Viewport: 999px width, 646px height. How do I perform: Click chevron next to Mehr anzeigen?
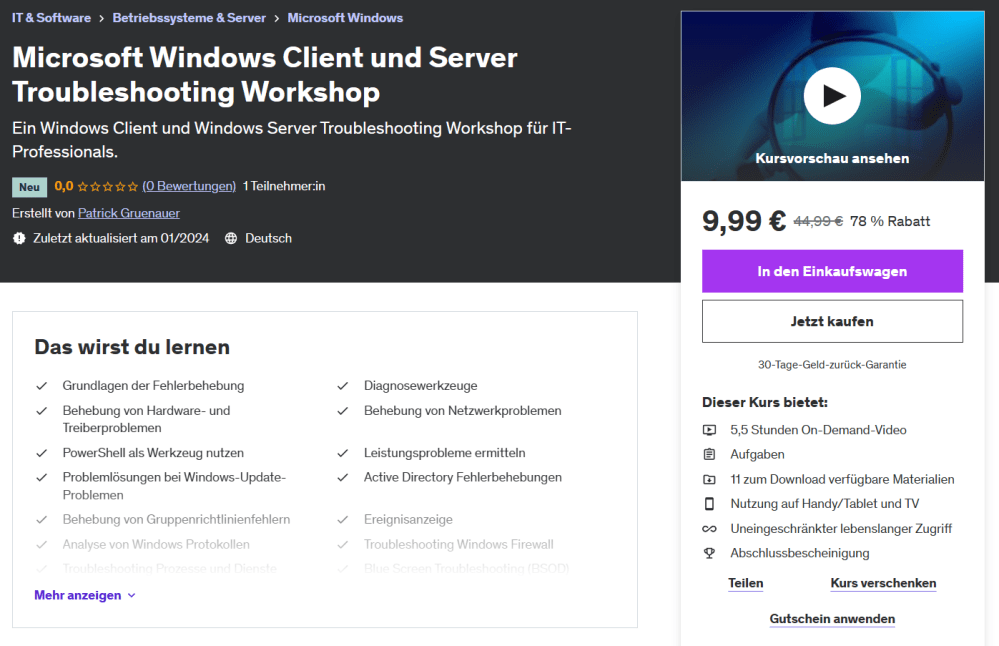click(x=132, y=596)
